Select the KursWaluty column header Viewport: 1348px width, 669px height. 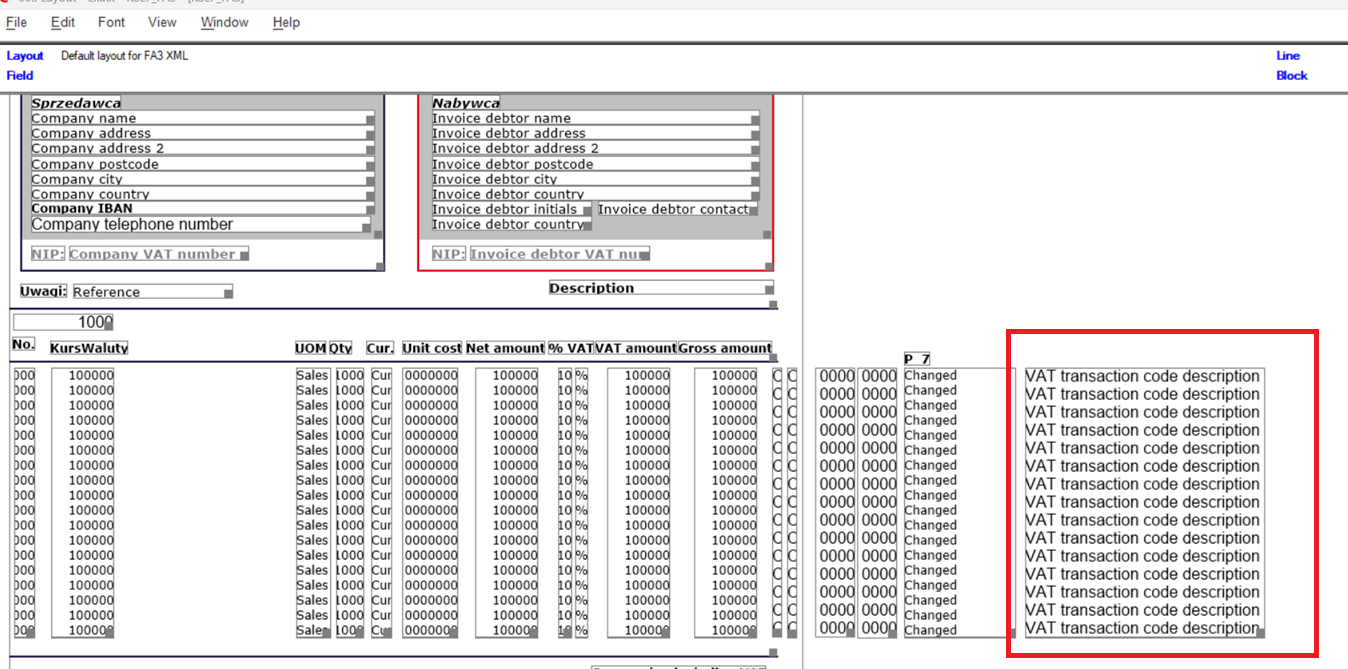[89, 348]
